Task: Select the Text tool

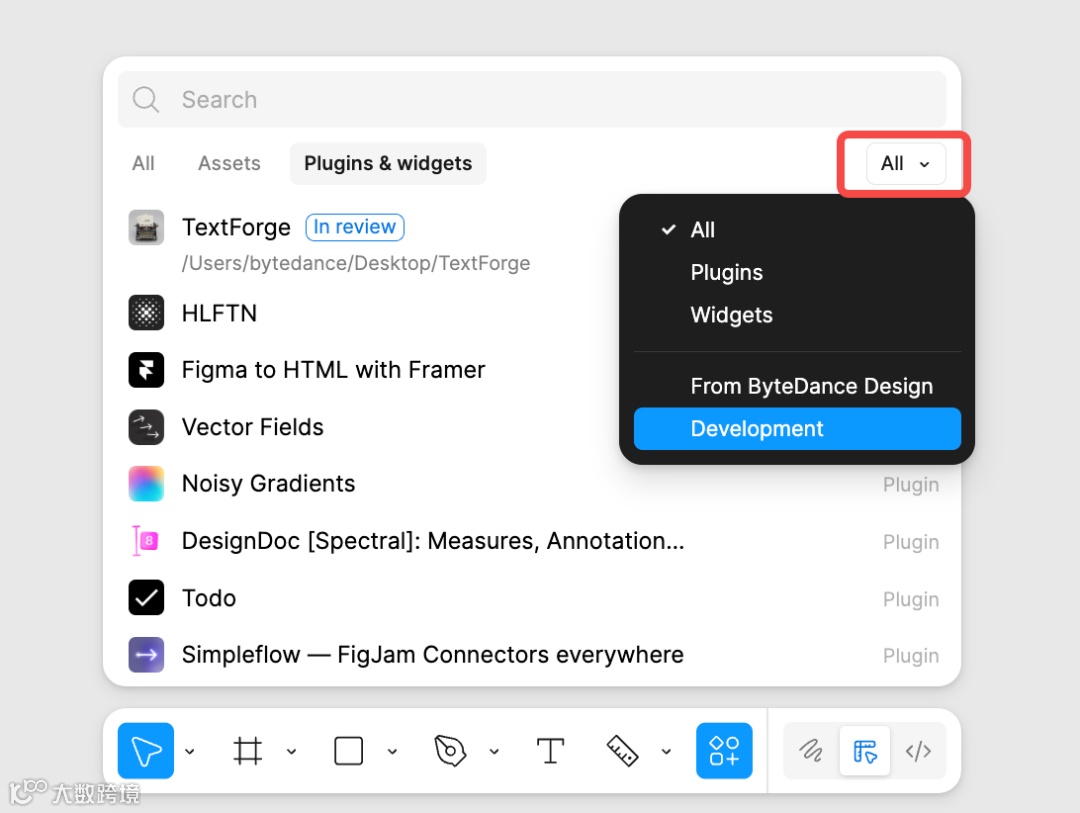Action: pyautogui.click(x=550, y=750)
